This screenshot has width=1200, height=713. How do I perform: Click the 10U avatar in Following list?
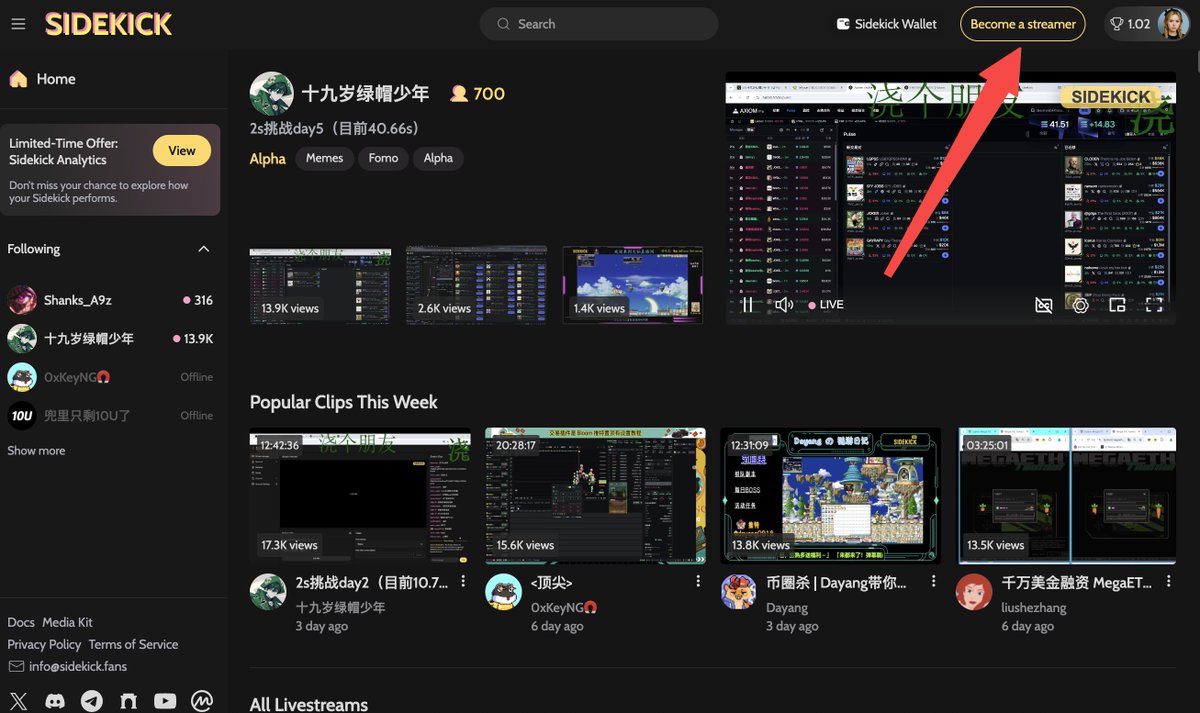click(x=22, y=415)
